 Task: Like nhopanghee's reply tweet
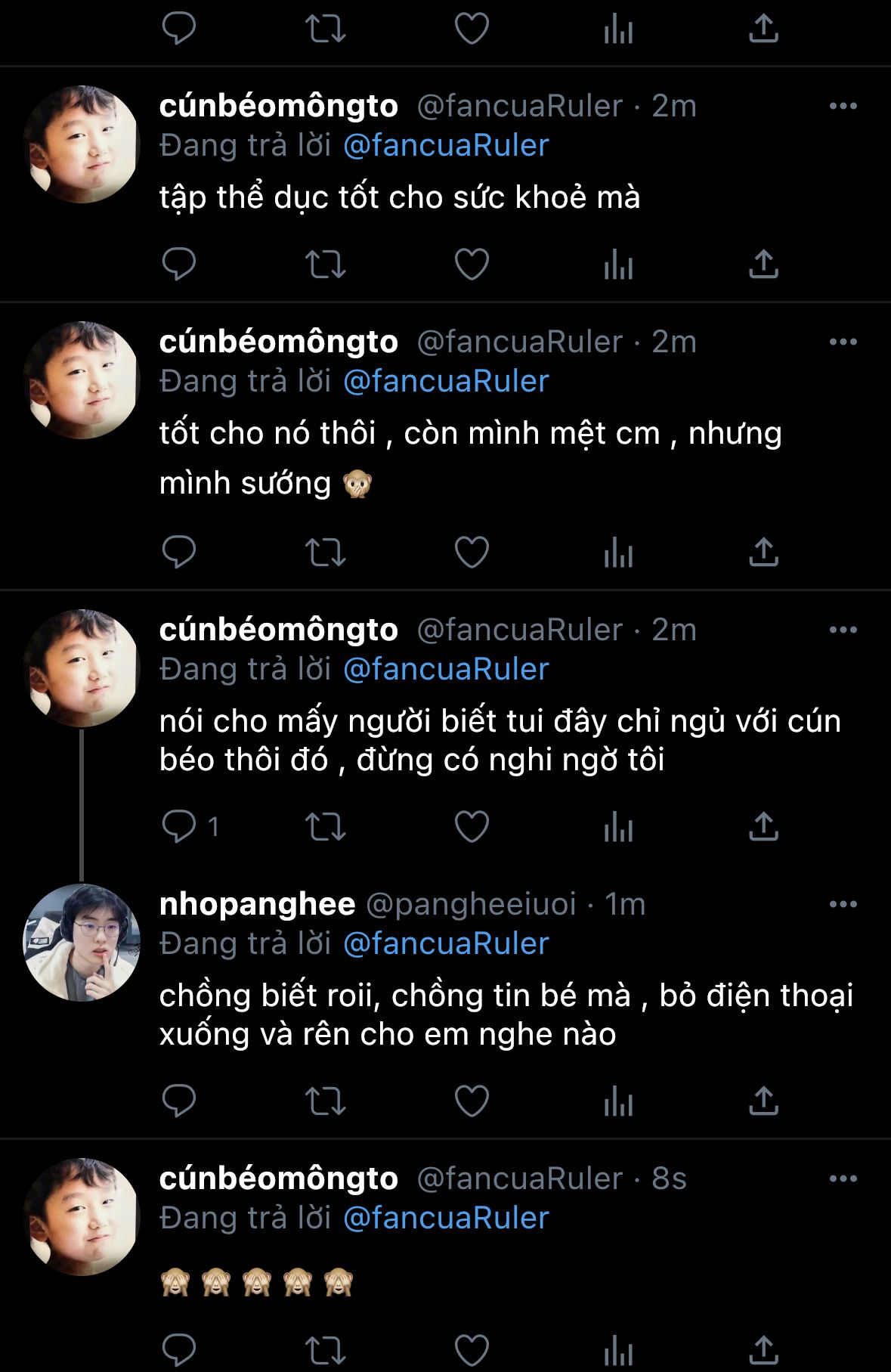pyautogui.click(x=472, y=1101)
